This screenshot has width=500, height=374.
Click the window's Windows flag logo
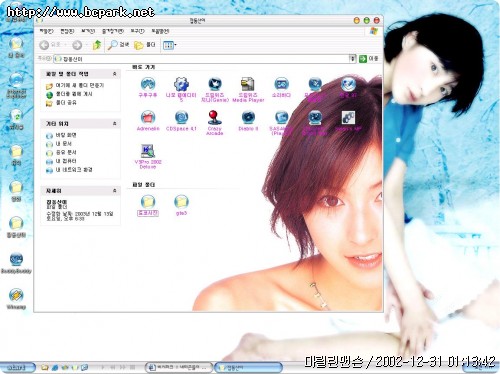point(374,31)
